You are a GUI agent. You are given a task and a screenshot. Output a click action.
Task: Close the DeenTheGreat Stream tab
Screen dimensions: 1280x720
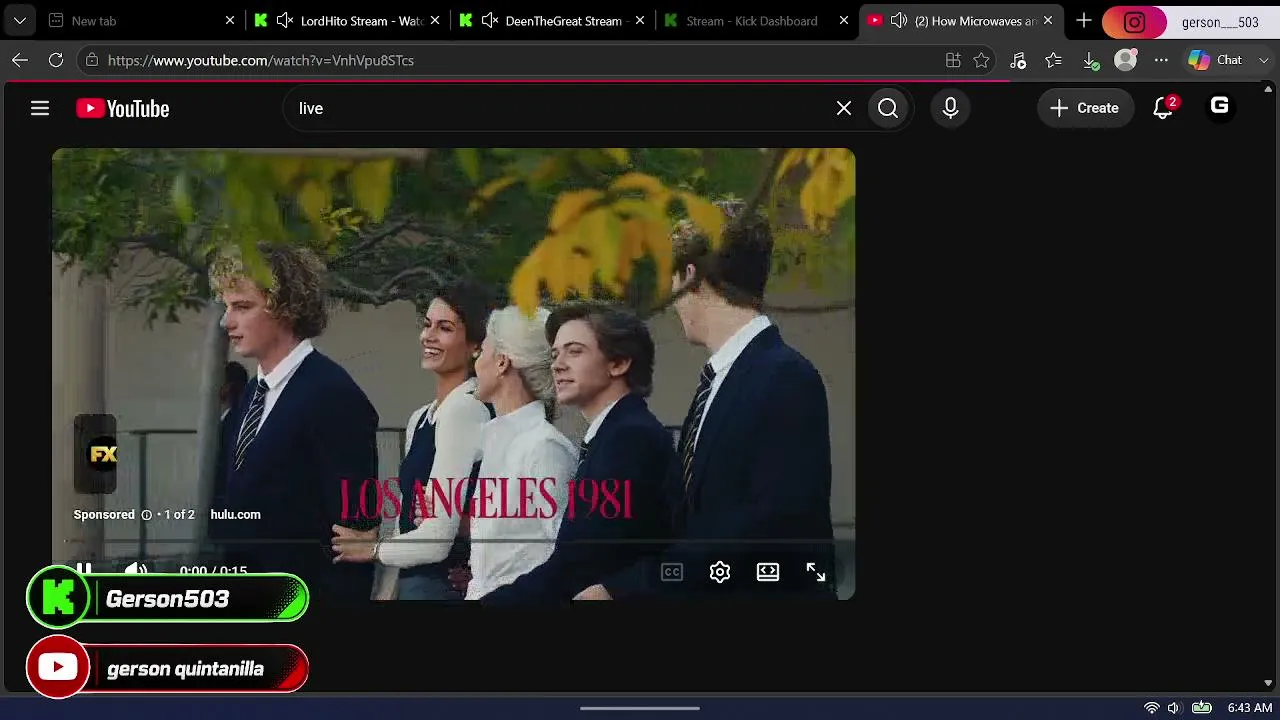640,21
